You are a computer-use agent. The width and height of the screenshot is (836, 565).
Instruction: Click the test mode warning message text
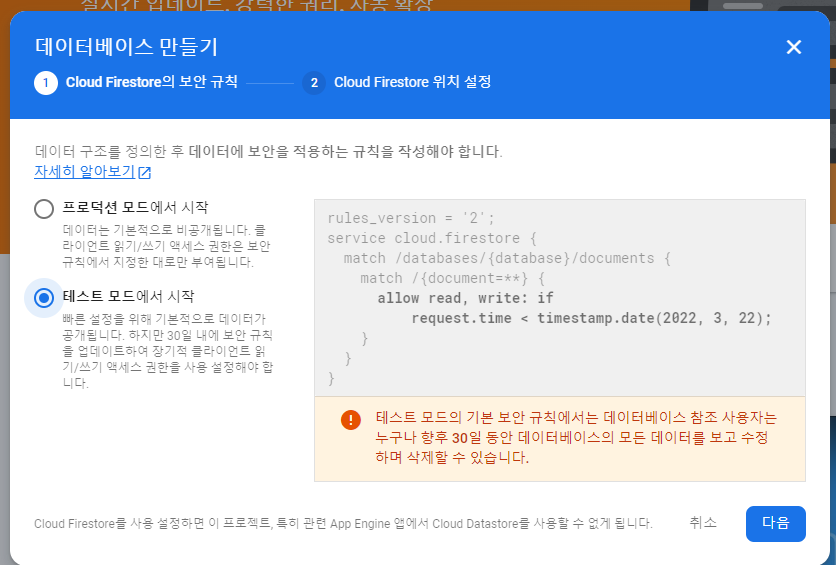tap(576, 437)
